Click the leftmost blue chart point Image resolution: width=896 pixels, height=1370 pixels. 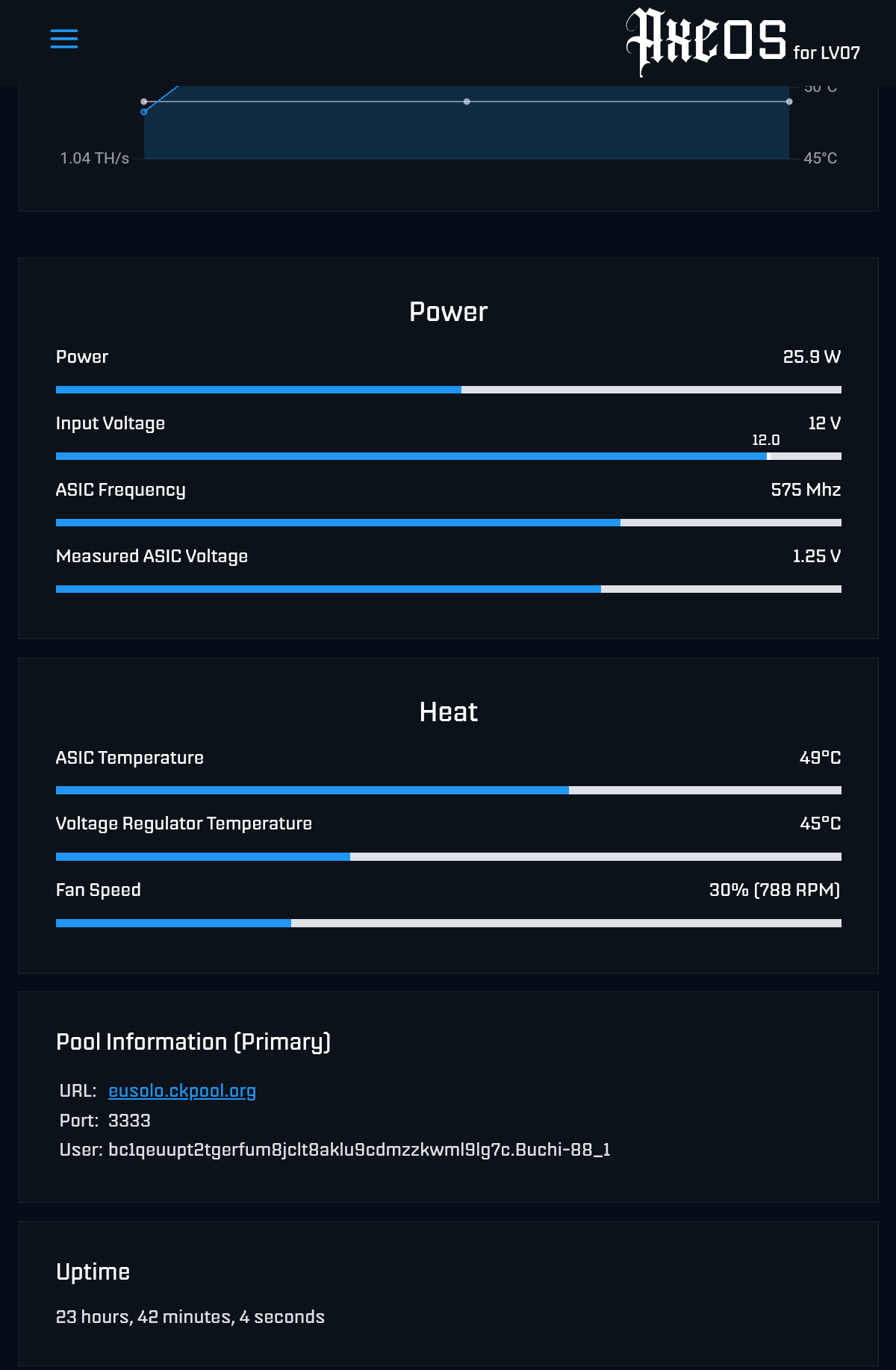click(144, 112)
